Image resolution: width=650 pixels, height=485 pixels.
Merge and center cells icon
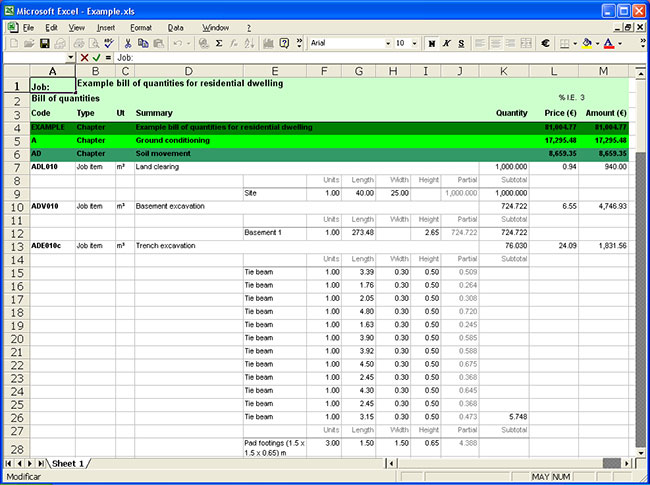point(526,43)
